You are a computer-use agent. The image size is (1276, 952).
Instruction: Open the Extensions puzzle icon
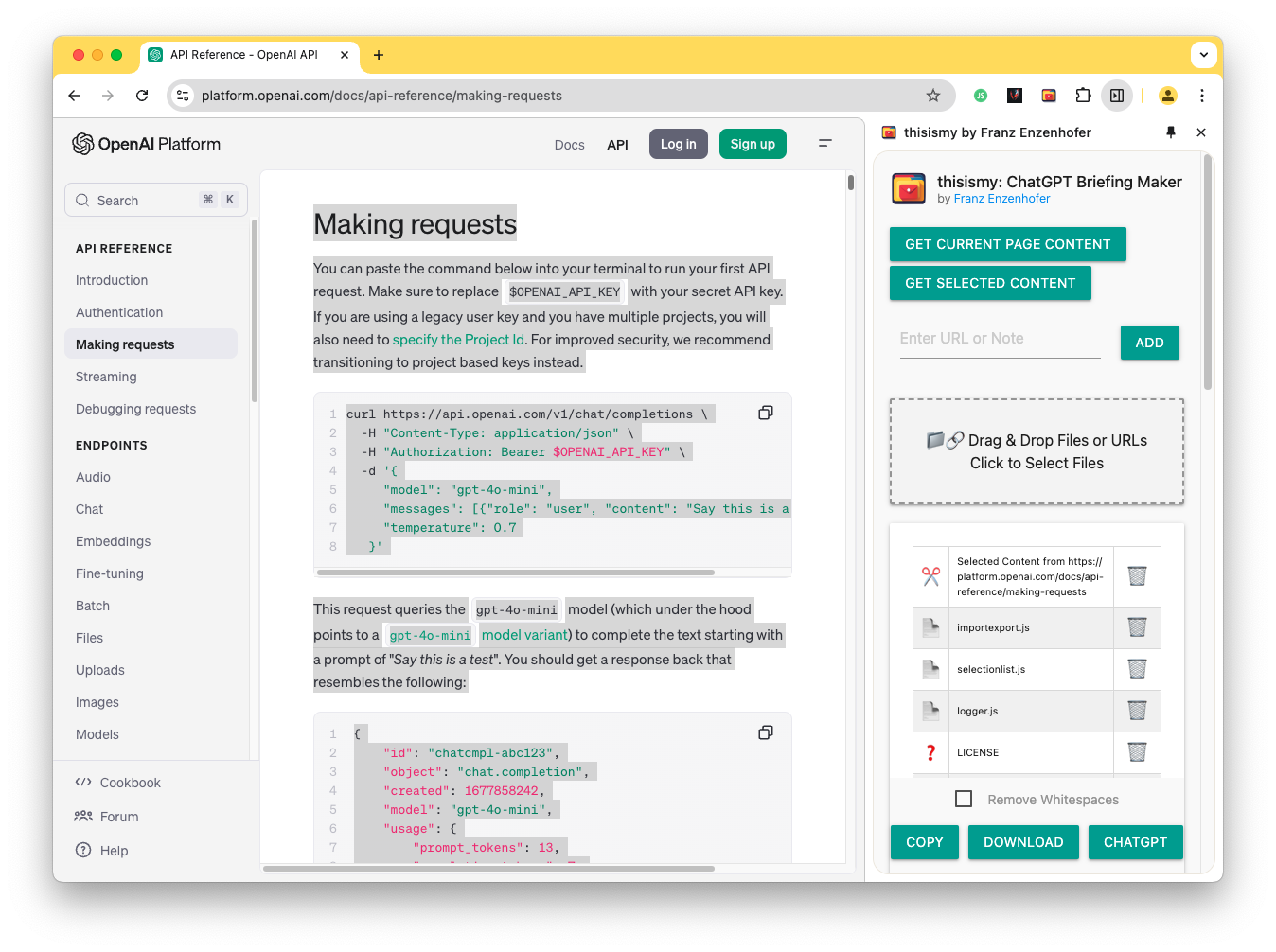pyautogui.click(x=1083, y=96)
